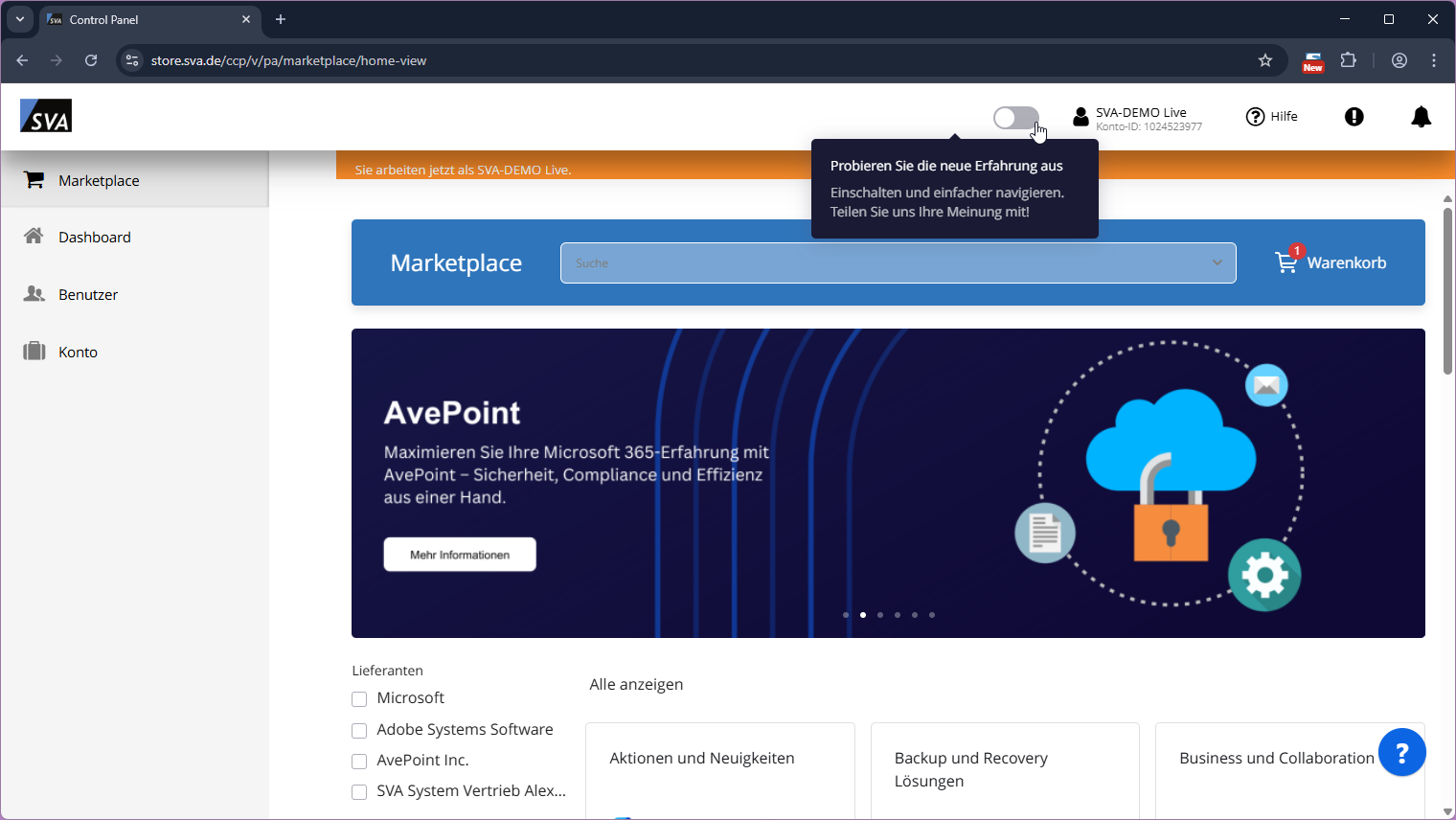Click the exclamation alert icon
Screen dimensions: 1456x820
(1354, 117)
